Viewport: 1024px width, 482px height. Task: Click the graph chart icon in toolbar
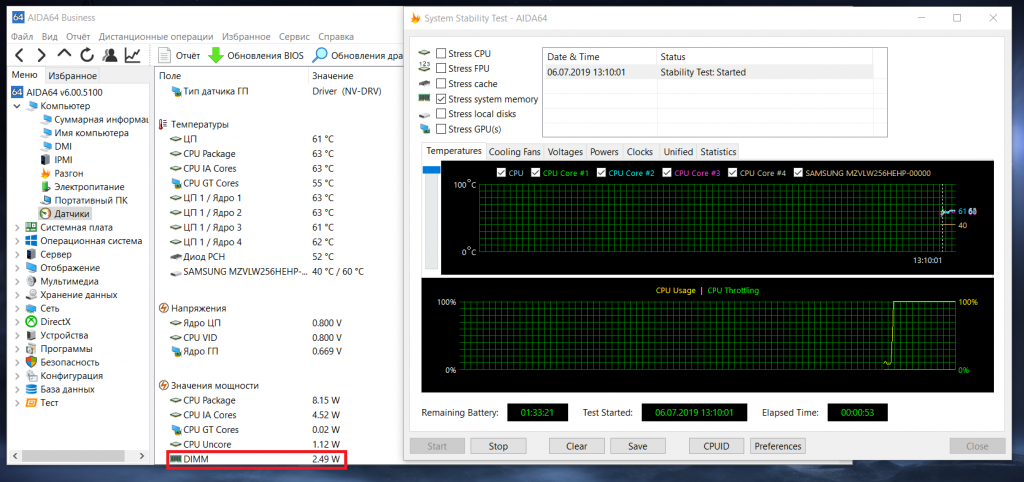coord(132,55)
